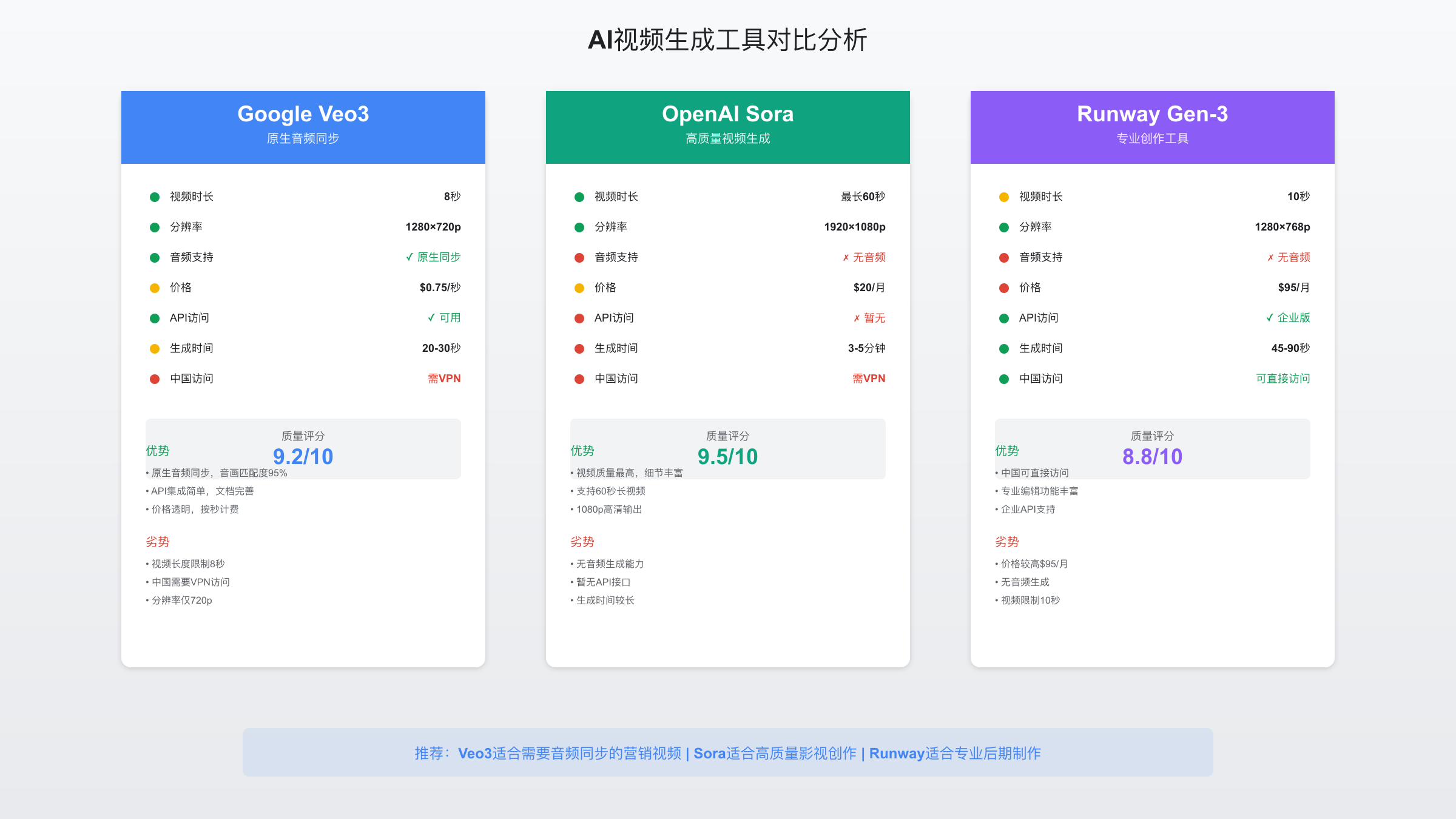Click '视频限制10秒' bullet
Screen dimensions: 1456x819
[1028, 601]
